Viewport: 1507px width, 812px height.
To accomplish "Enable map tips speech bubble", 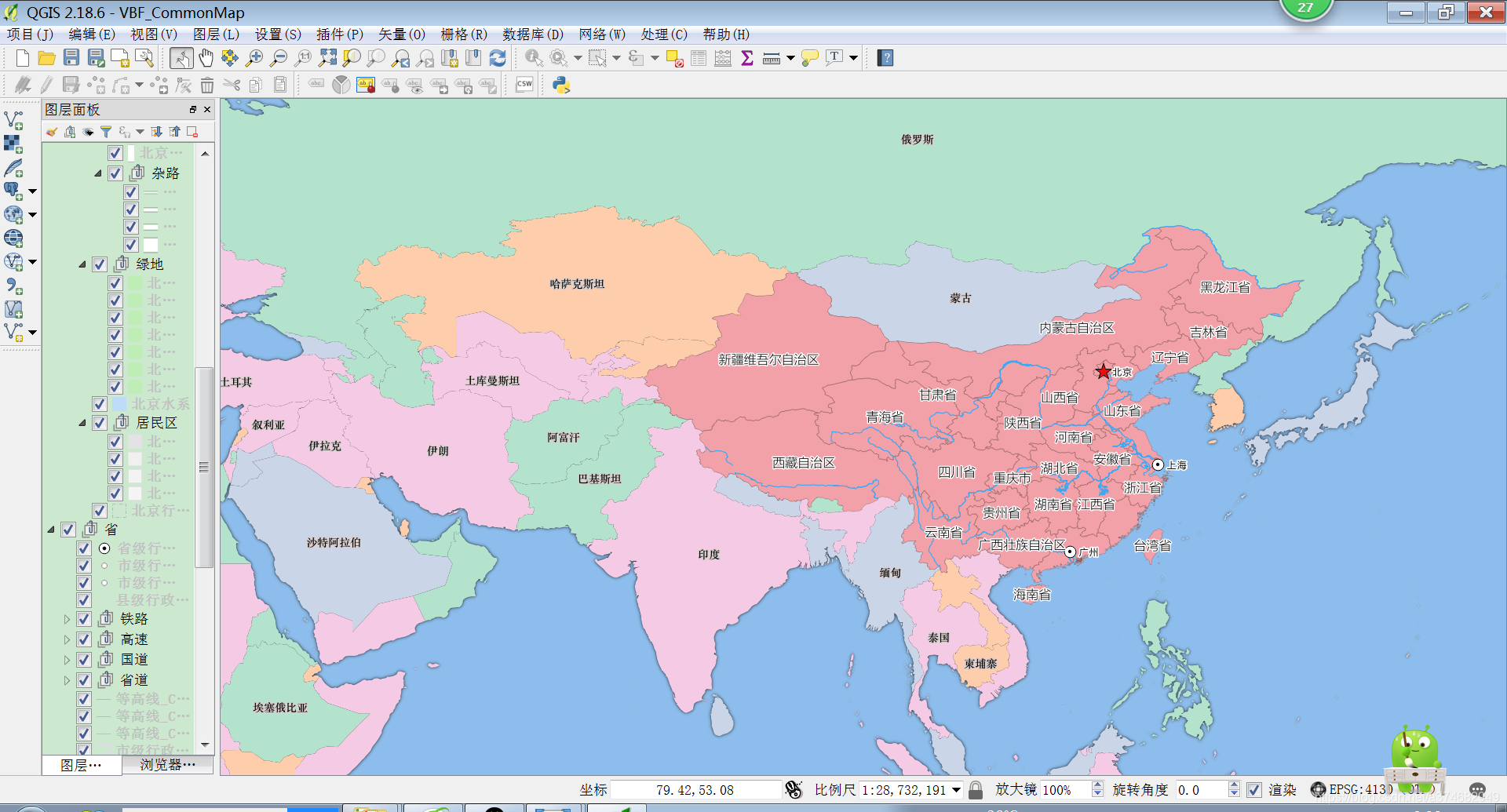I will 810,58.
